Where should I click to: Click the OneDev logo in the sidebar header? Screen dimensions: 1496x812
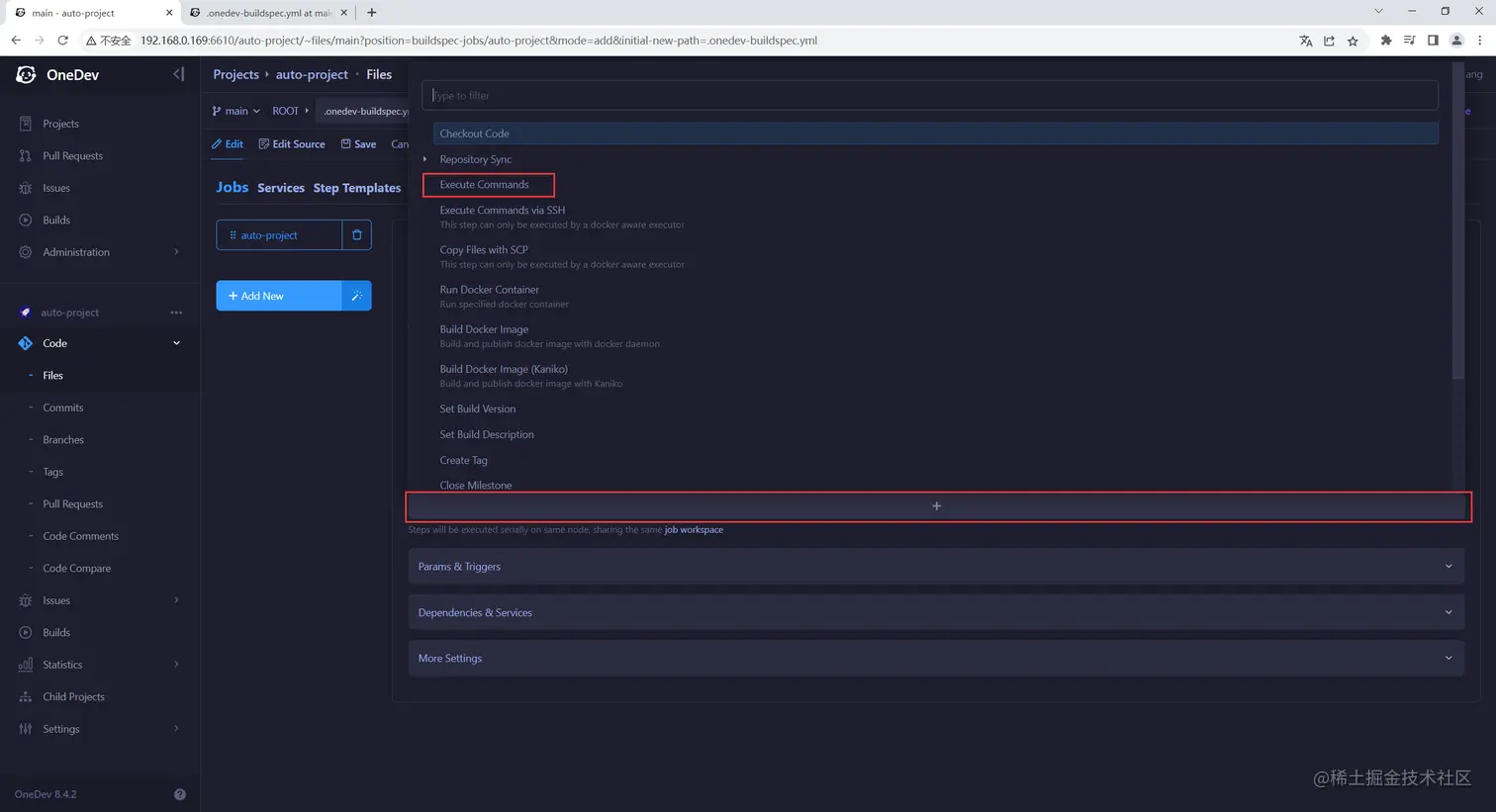coord(27,74)
